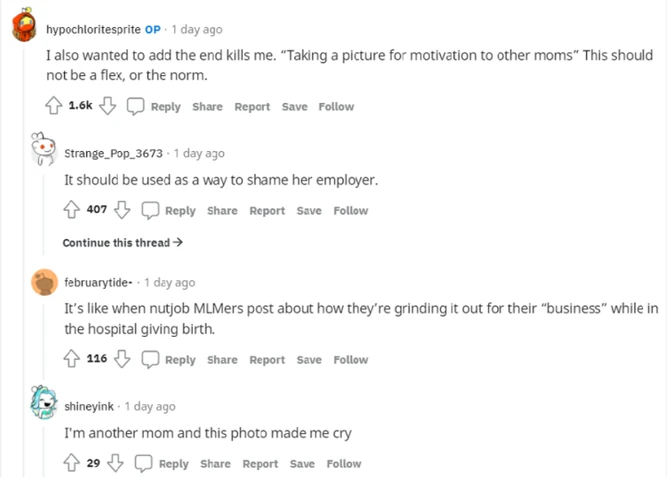Upvote februarytide-'s comment
This screenshot has height=477, width=670.
pos(71,359)
